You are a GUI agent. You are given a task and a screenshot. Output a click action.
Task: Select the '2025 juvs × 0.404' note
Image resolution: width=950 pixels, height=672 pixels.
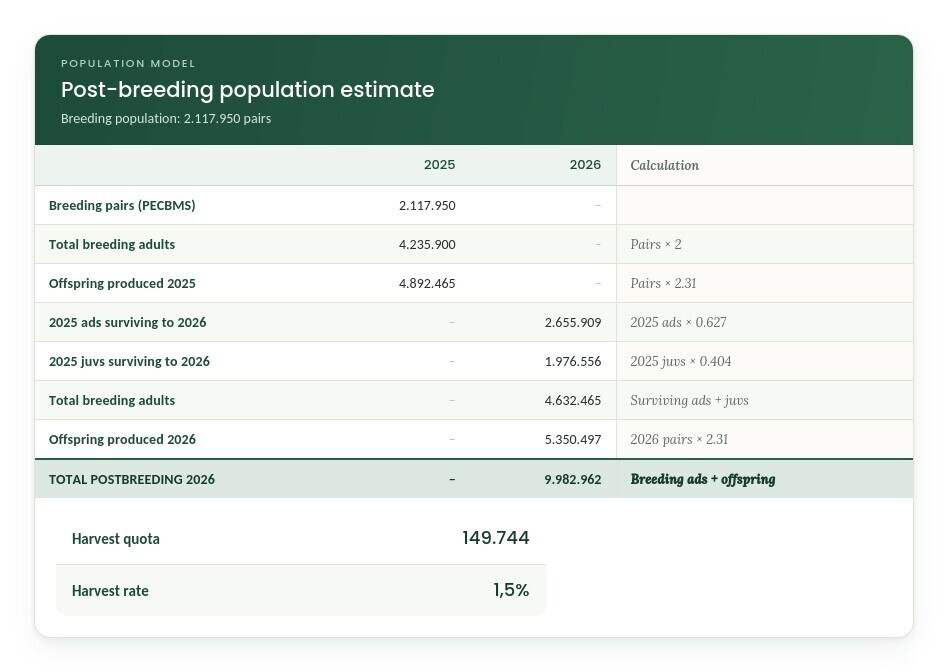click(x=680, y=362)
